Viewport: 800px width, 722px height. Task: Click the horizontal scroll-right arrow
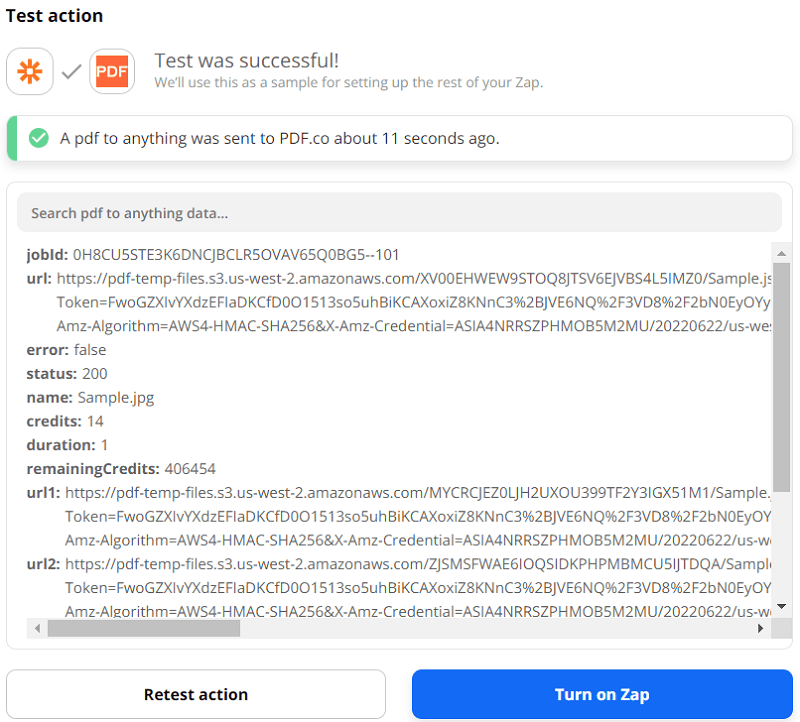760,628
